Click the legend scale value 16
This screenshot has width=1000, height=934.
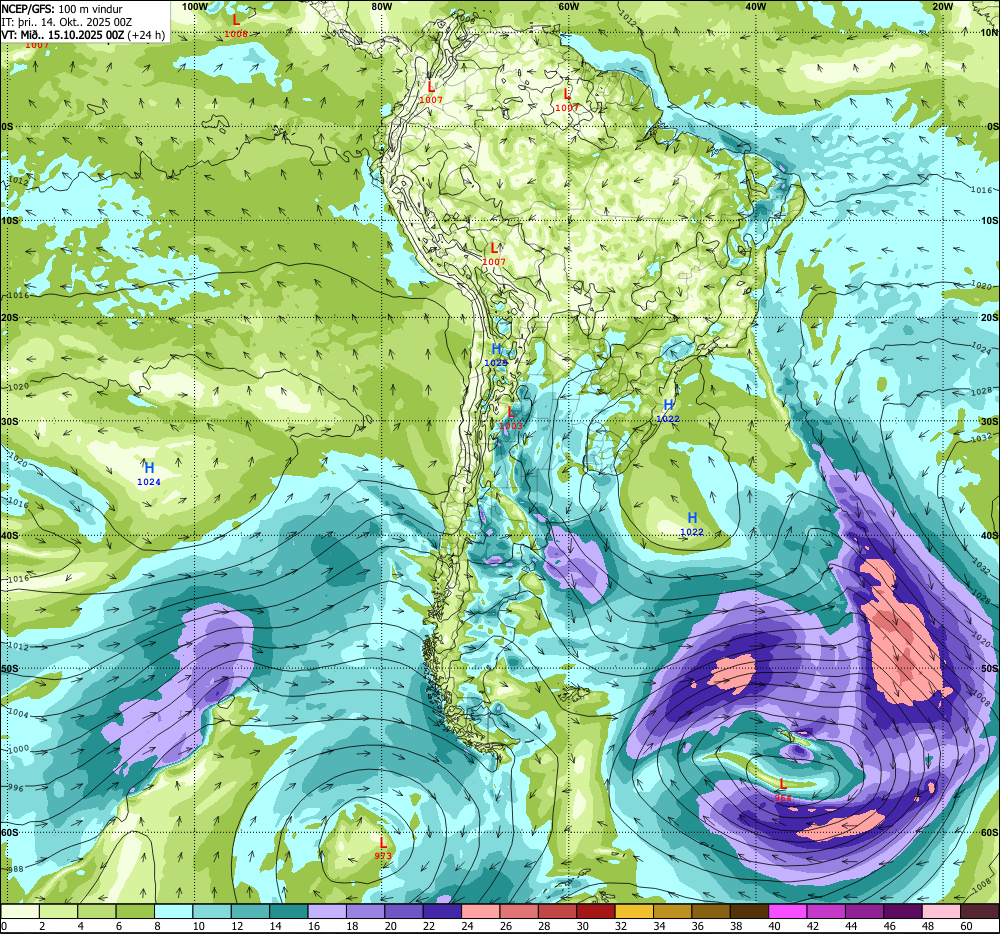(x=314, y=926)
